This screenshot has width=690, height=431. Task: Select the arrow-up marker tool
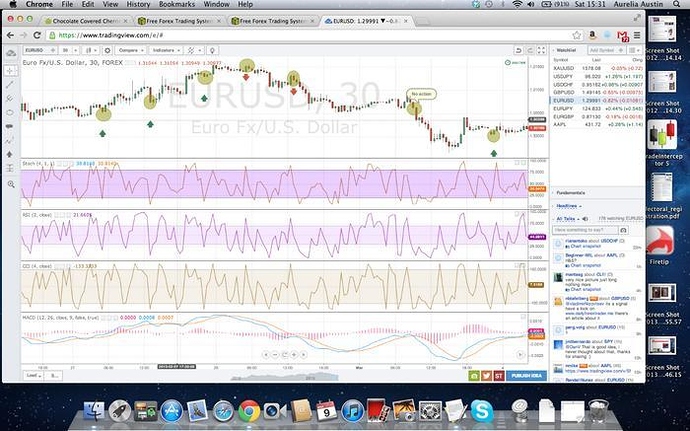click(11, 155)
